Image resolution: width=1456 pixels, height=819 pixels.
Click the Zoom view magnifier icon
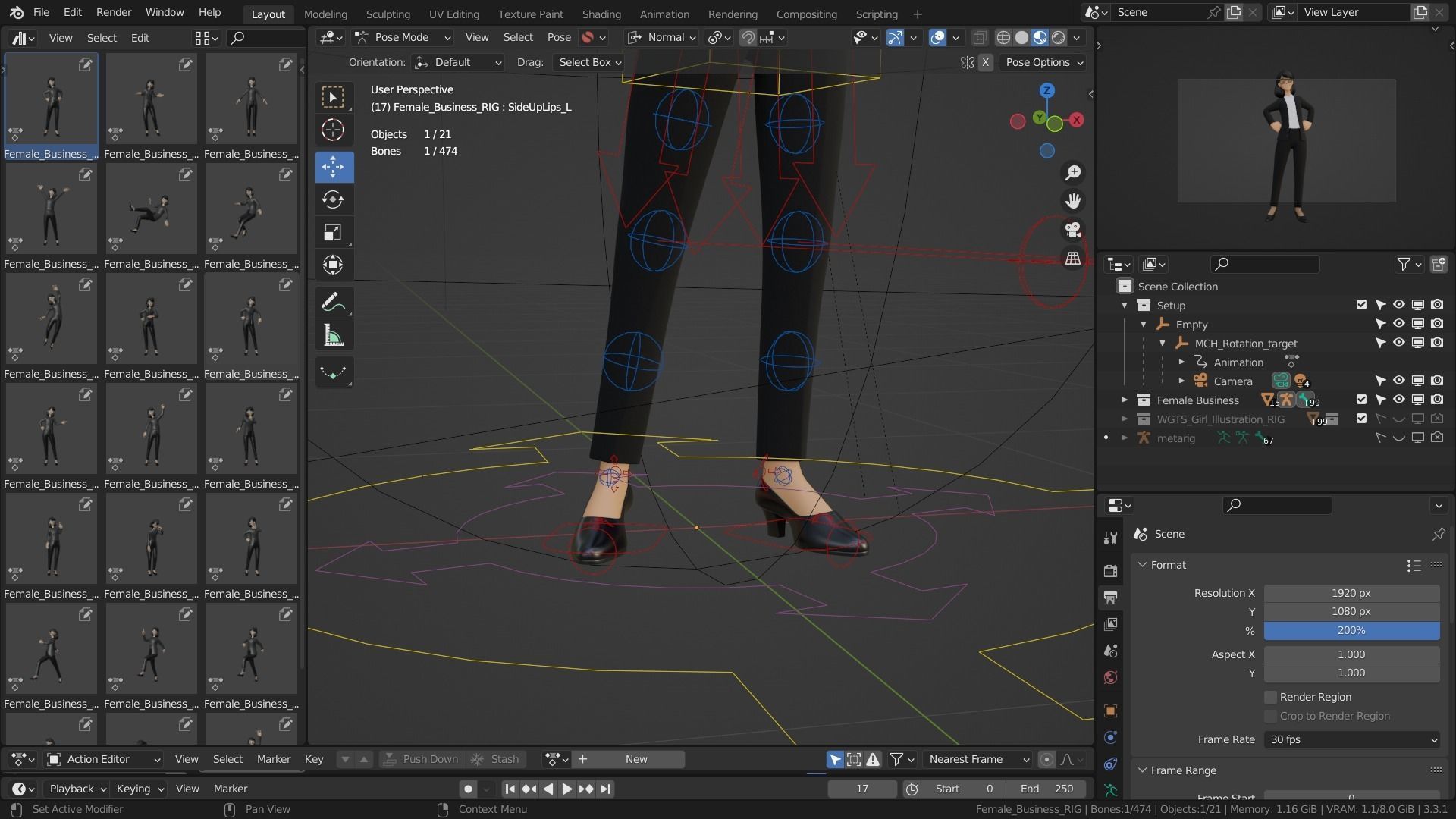click(1072, 173)
